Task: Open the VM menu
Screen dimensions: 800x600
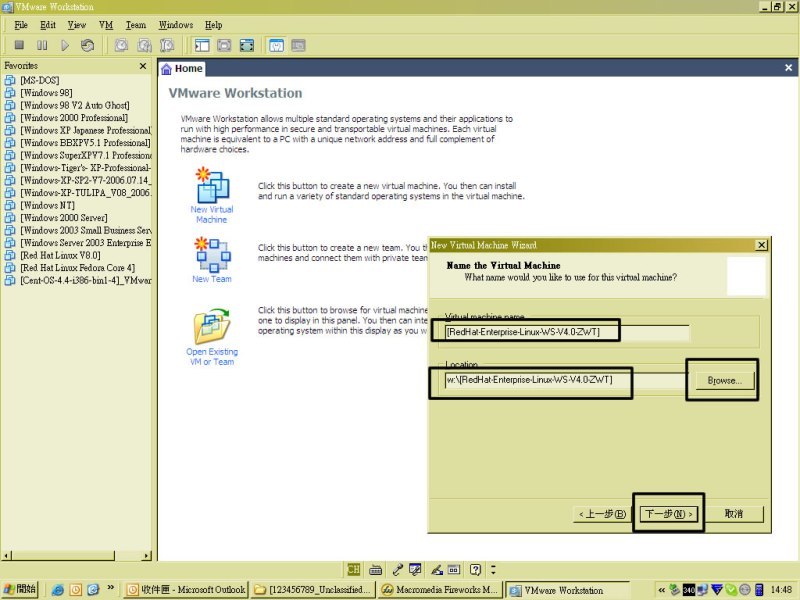Action: pyautogui.click(x=106, y=25)
